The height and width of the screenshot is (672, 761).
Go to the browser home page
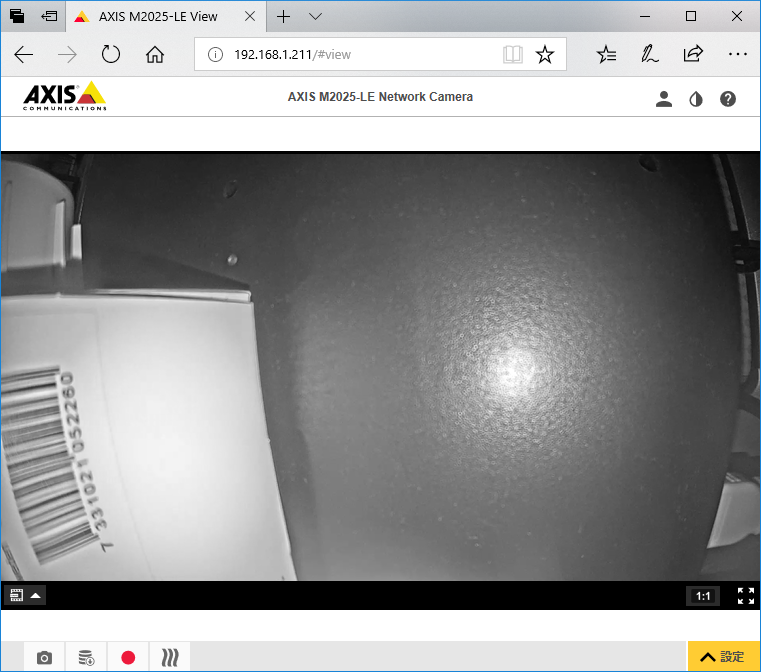(x=155, y=54)
